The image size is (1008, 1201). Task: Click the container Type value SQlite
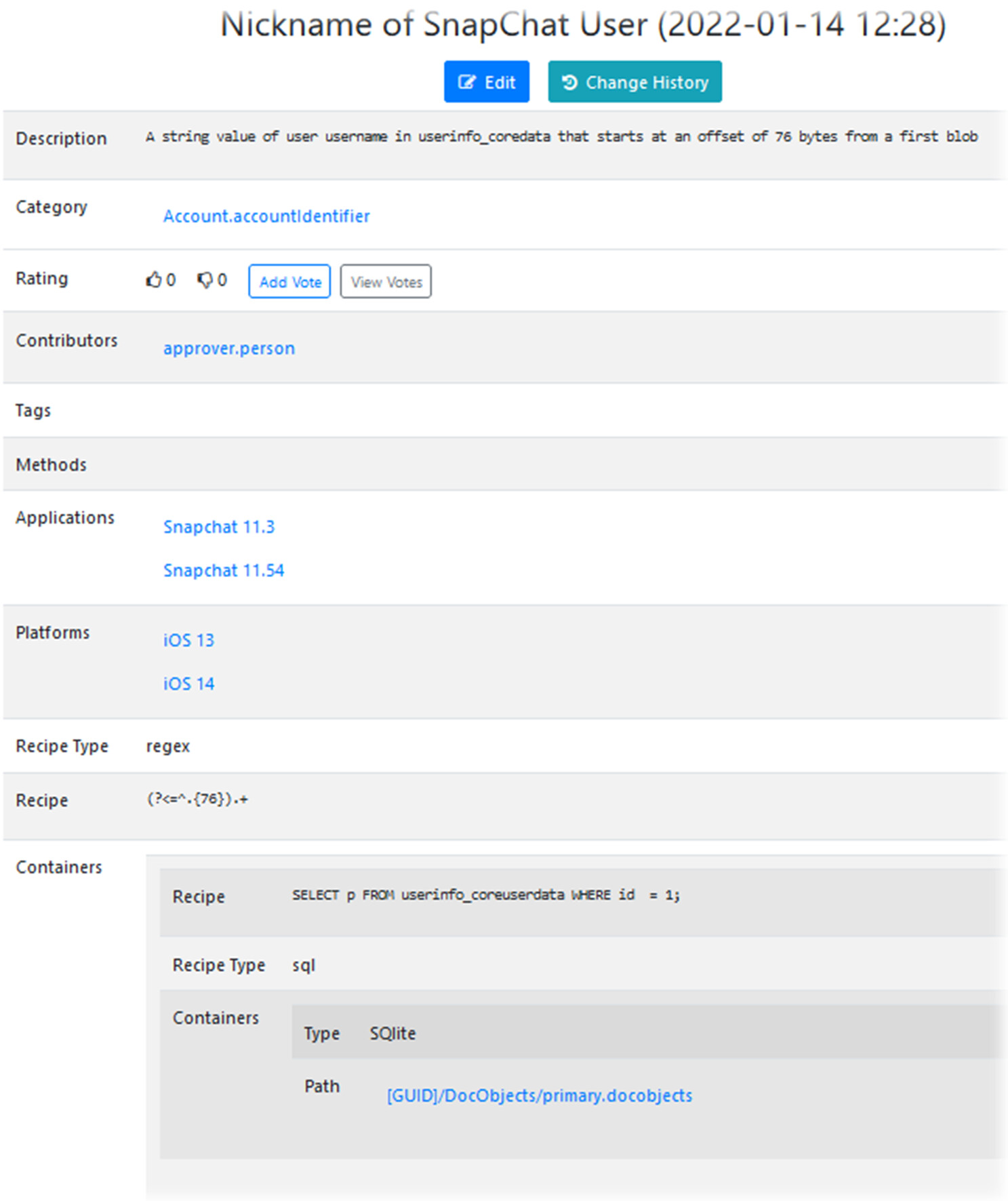coord(392,1033)
